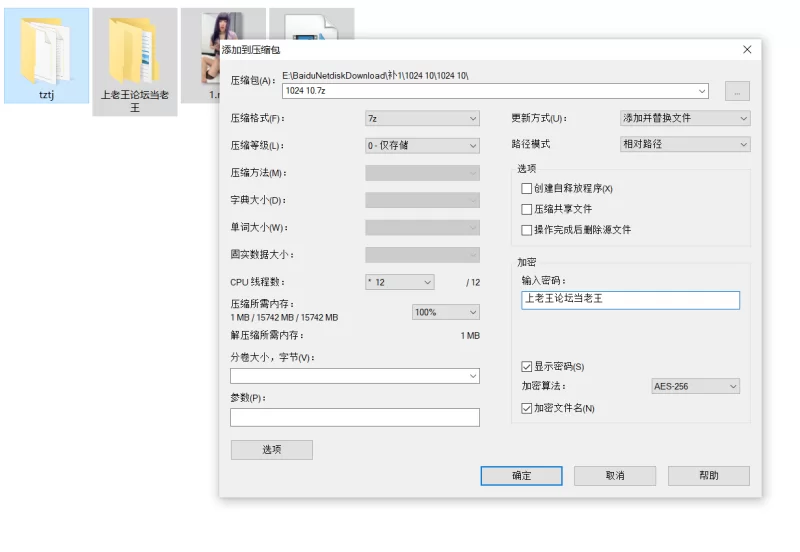
Task: Enable 操作完成后删除源文件 checkbox
Action: coord(527,230)
